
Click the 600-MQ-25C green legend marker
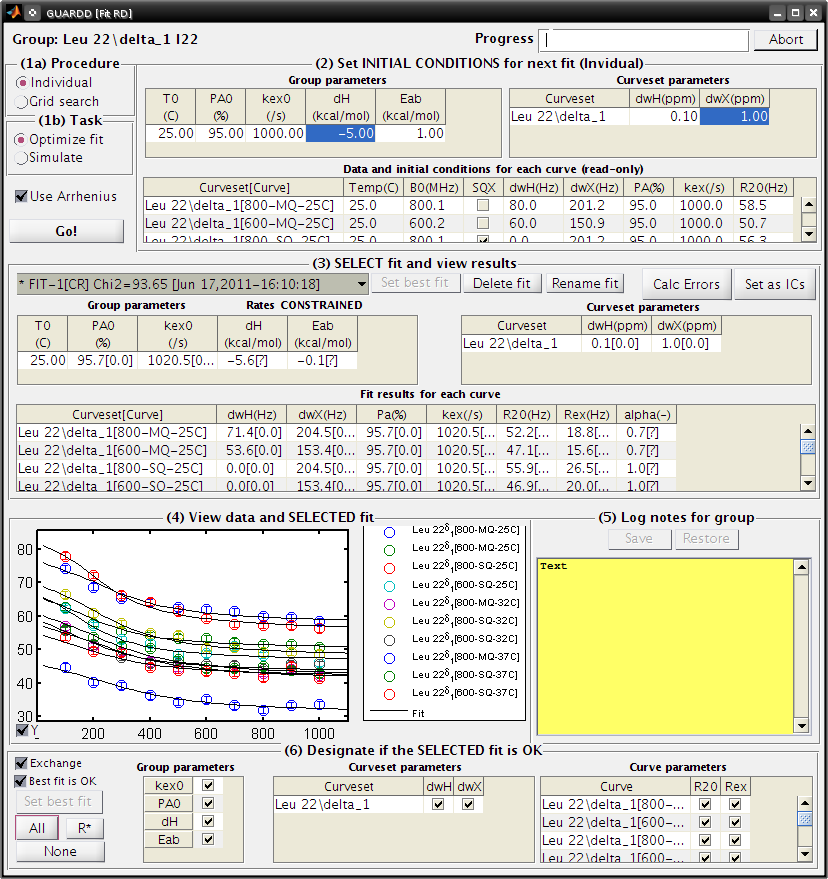click(x=389, y=550)
